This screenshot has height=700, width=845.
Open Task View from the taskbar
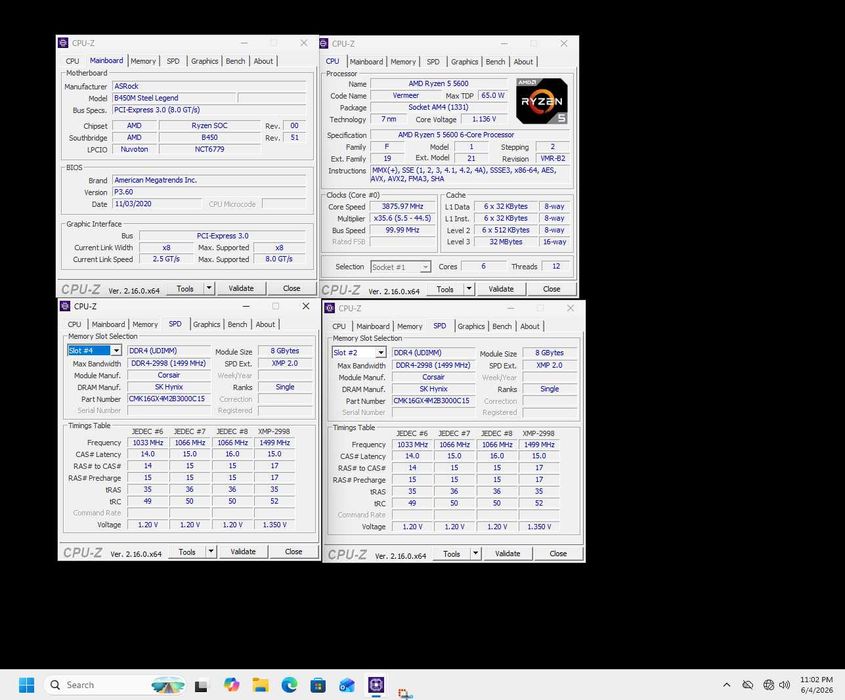[201, 685]
